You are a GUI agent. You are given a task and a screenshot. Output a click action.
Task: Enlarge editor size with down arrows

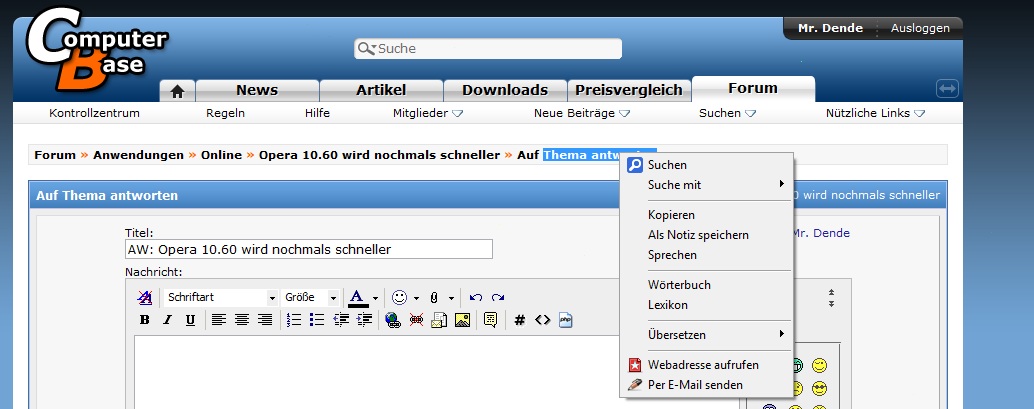[x=832, y=303]
